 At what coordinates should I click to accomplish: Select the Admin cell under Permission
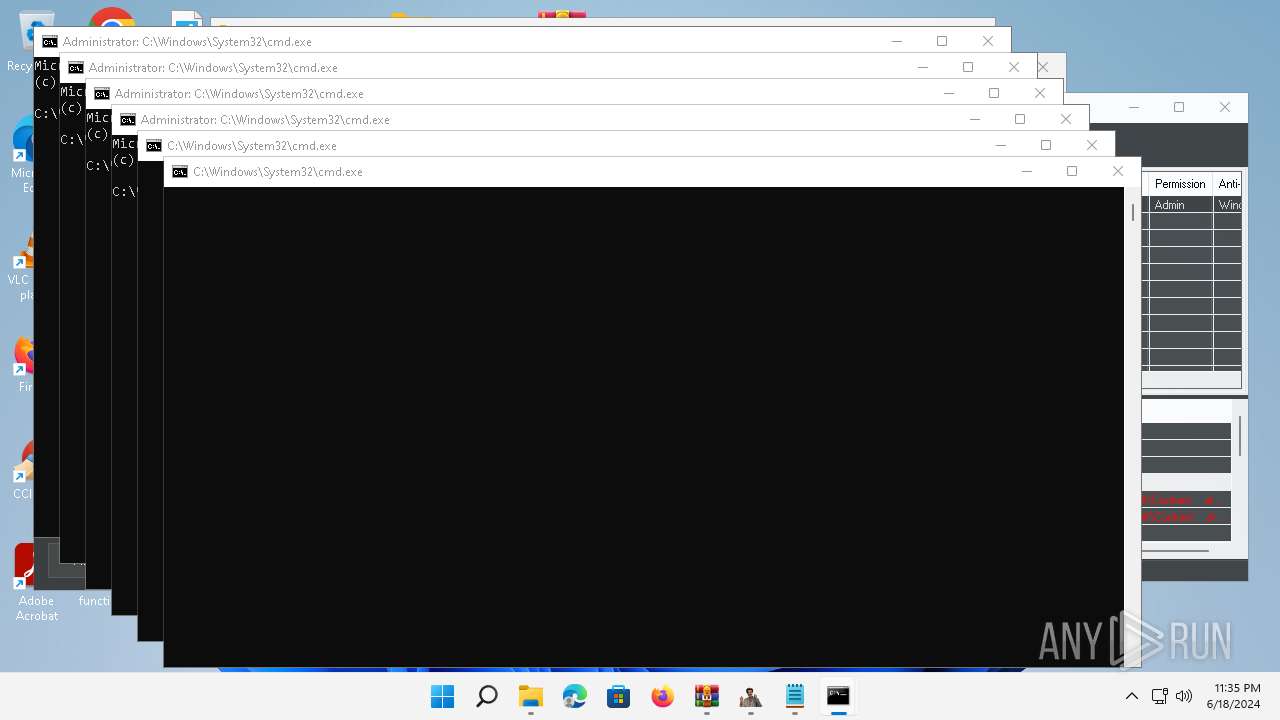click(x=1180, y=205)
